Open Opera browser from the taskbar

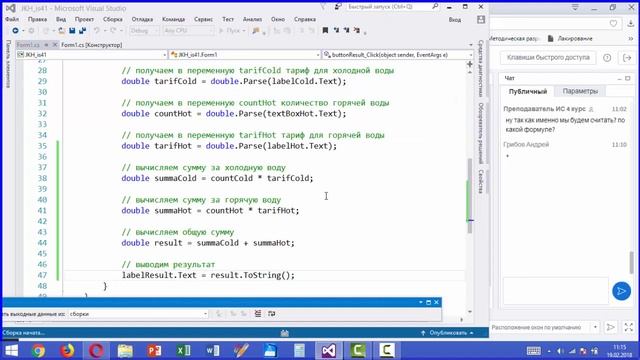click(96, 351)
